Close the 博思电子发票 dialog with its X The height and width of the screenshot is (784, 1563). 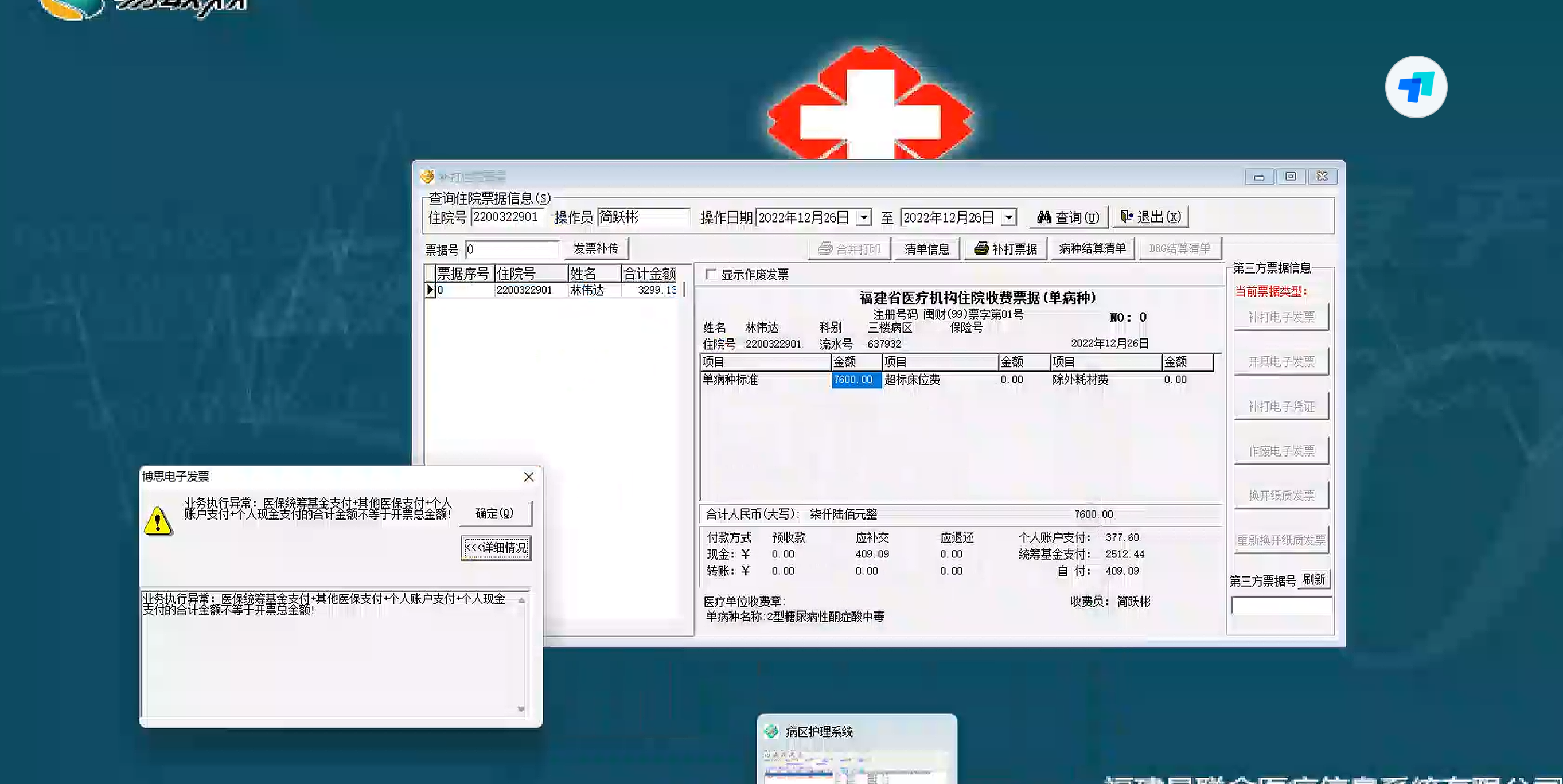pyautogui.click(x=528, y=477)
